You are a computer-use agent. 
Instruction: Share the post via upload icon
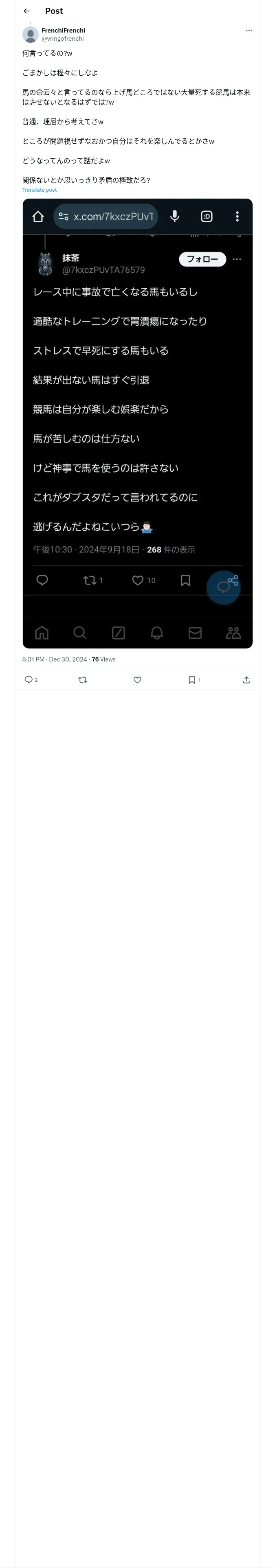(x=246, y=680)
